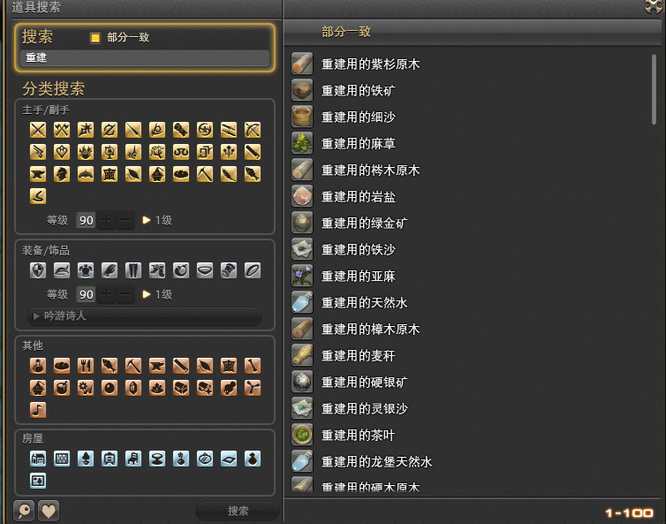Select the gold crossed swords weapon category

tap(38, 130)
